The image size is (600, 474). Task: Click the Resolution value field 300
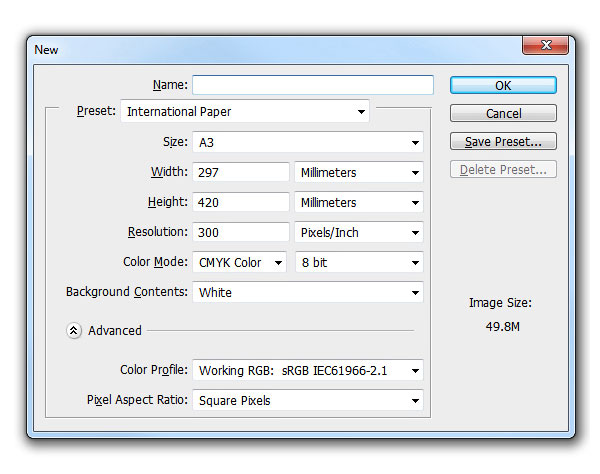click(x=241, y=232)
